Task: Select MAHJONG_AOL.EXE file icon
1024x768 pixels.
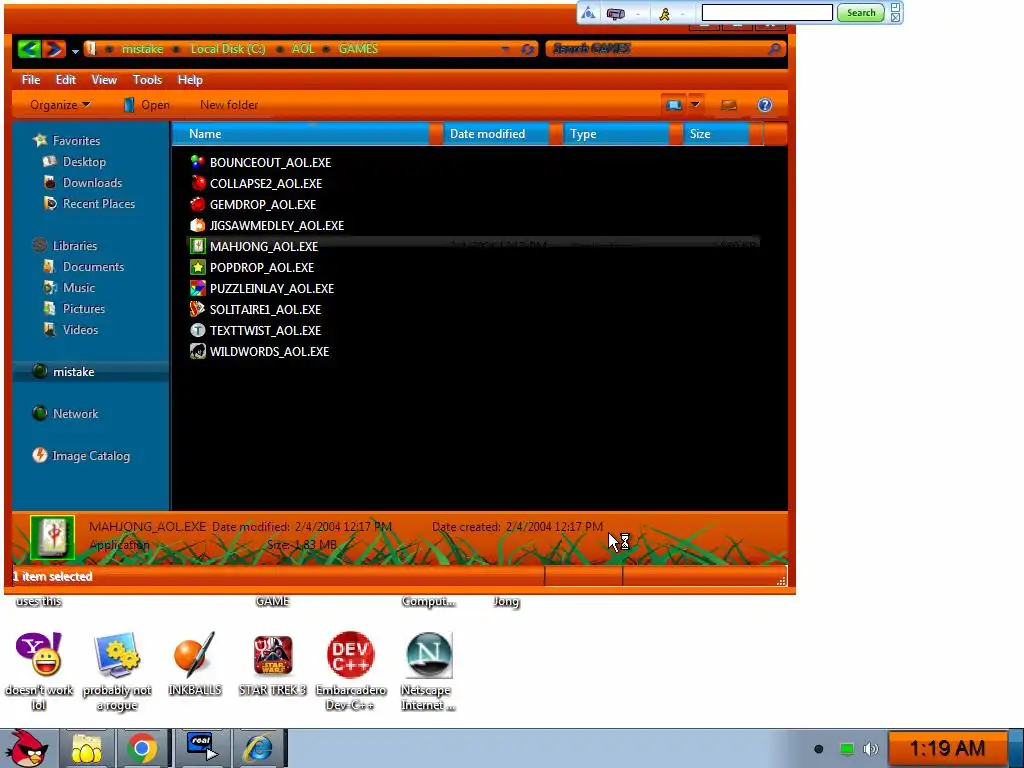Action: 197,246
